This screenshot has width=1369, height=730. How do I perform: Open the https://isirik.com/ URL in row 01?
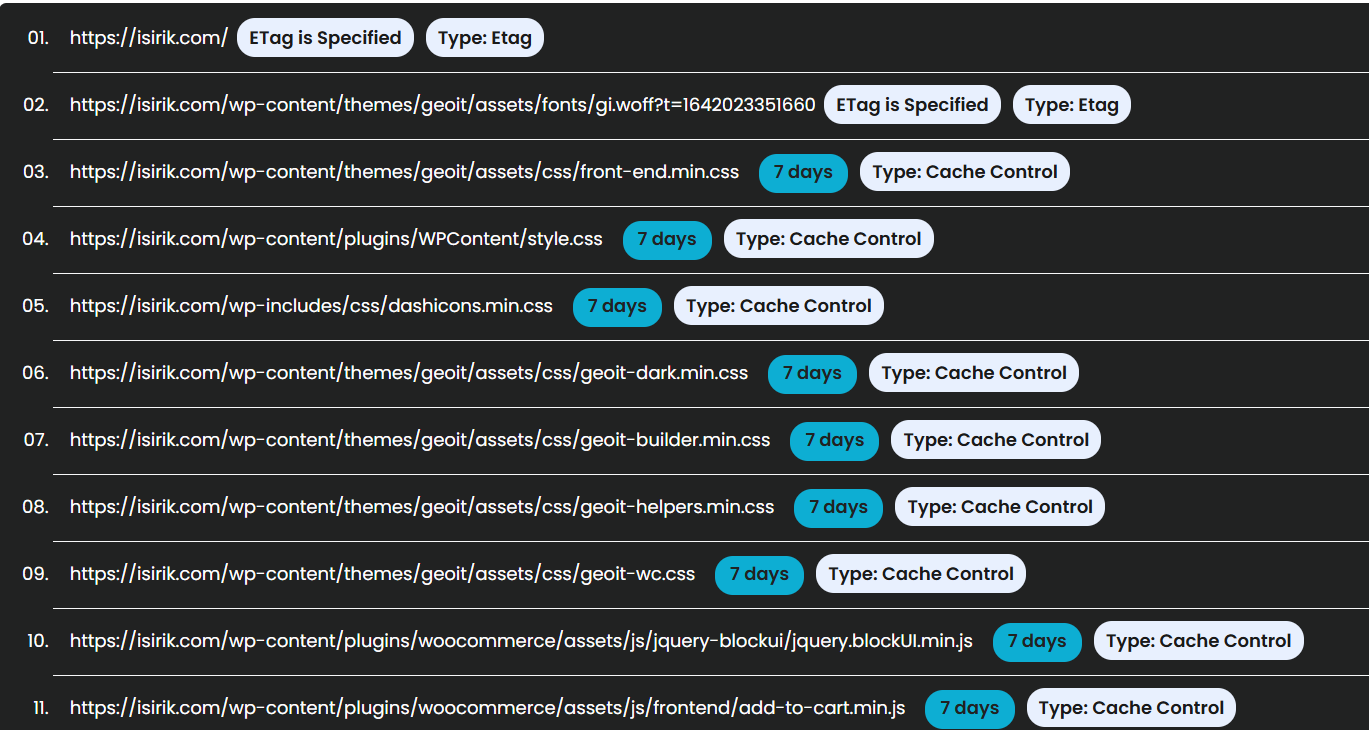[149, 38]
